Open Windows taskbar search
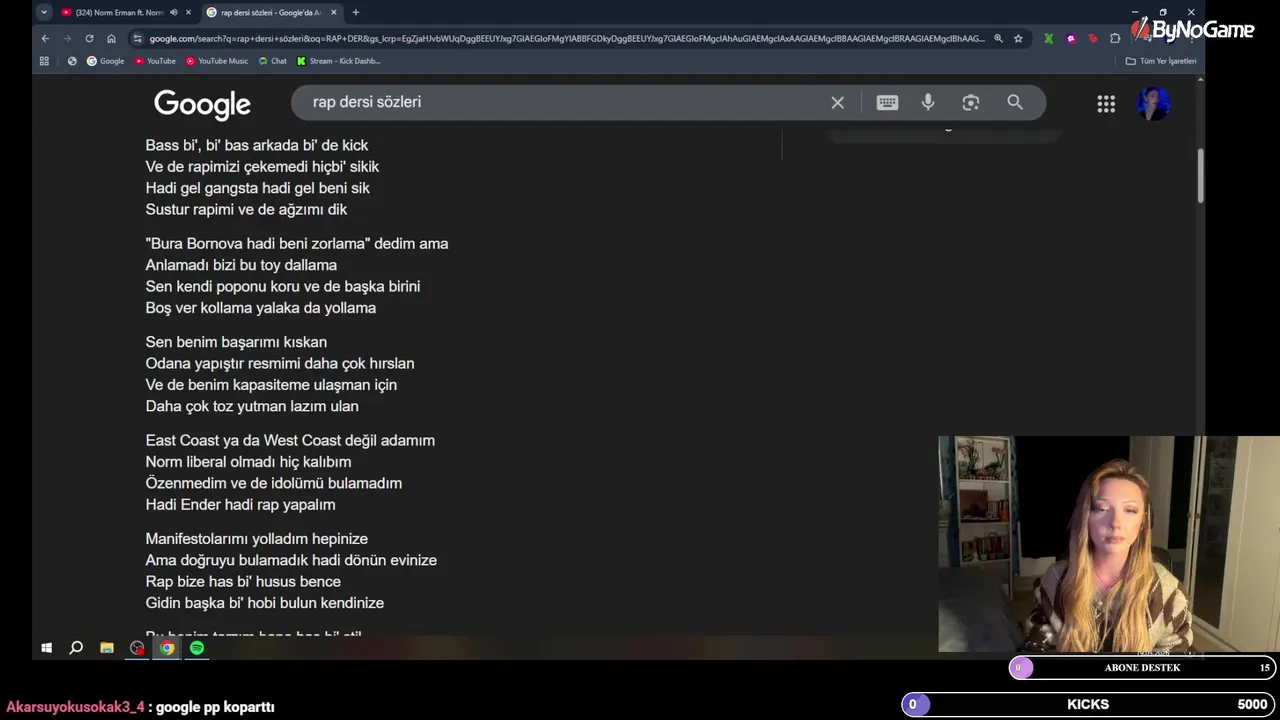This screenshot has height=720, width=1280. pos(76,648)
